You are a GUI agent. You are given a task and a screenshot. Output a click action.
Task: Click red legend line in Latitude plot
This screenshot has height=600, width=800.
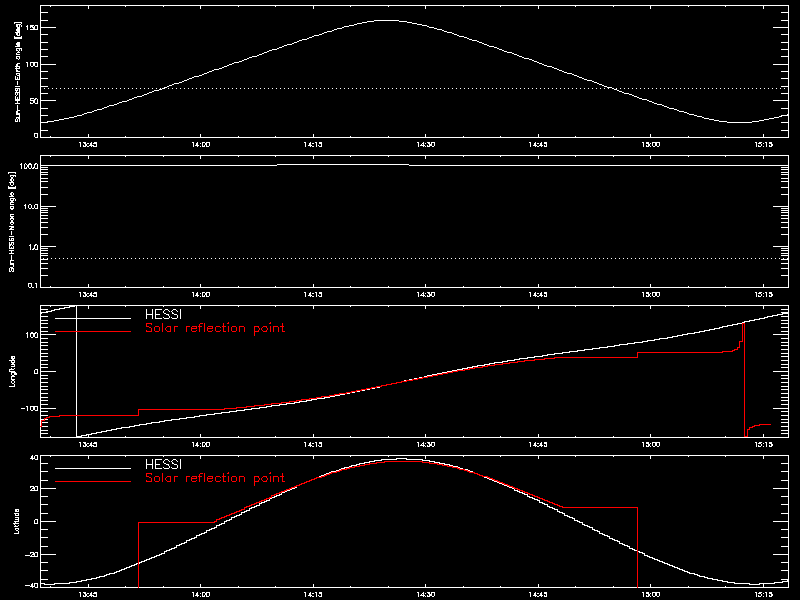[x=93, y=482]
